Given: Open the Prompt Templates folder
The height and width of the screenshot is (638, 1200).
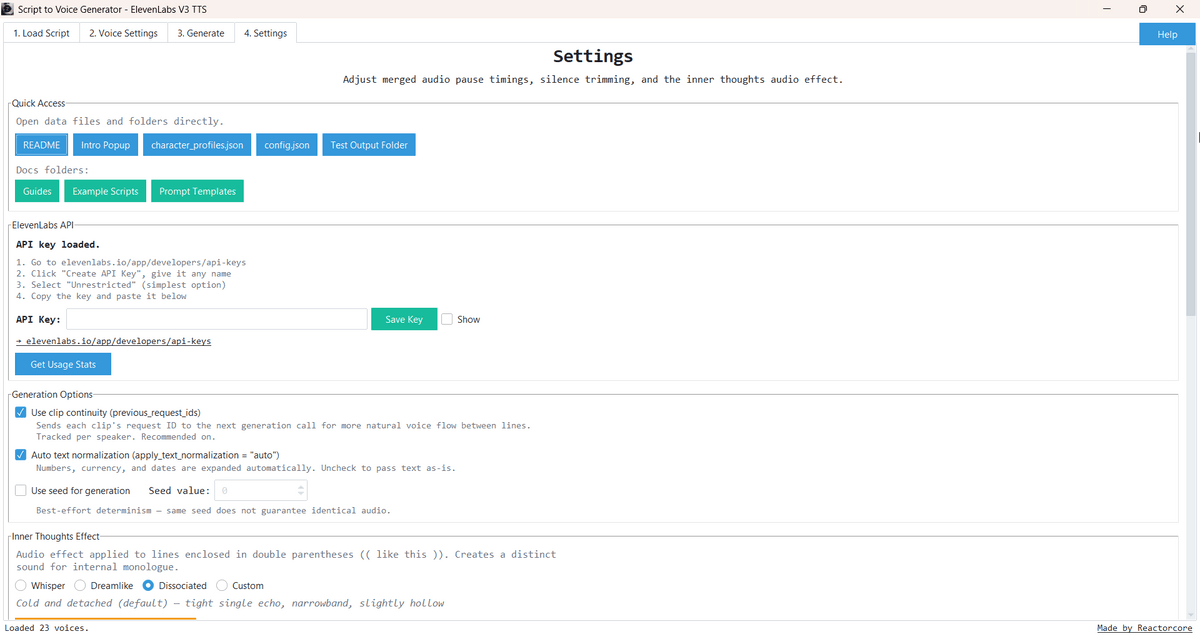Looking at the screenshot, I should [197, 191].
